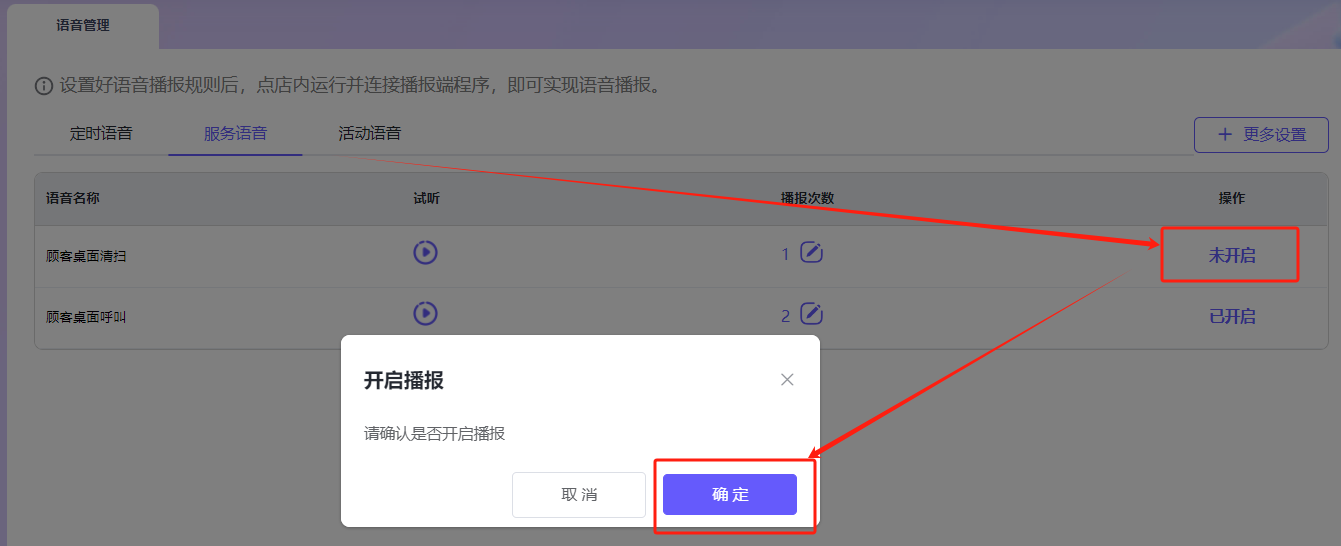
Task: Click the info icon beside the hint text
Action: 43,86
